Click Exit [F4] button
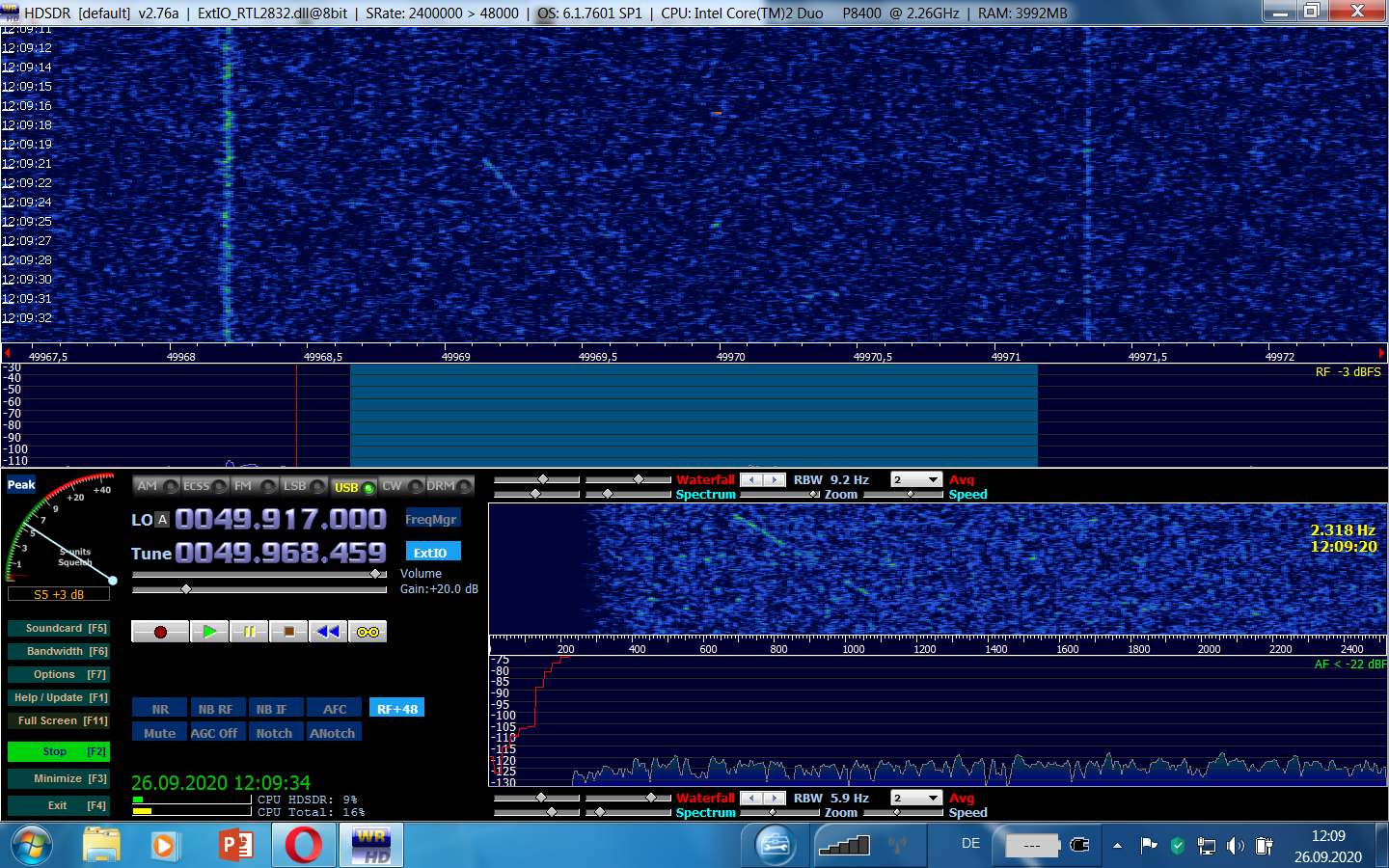 pyautogui.click(x=59, y=805)
